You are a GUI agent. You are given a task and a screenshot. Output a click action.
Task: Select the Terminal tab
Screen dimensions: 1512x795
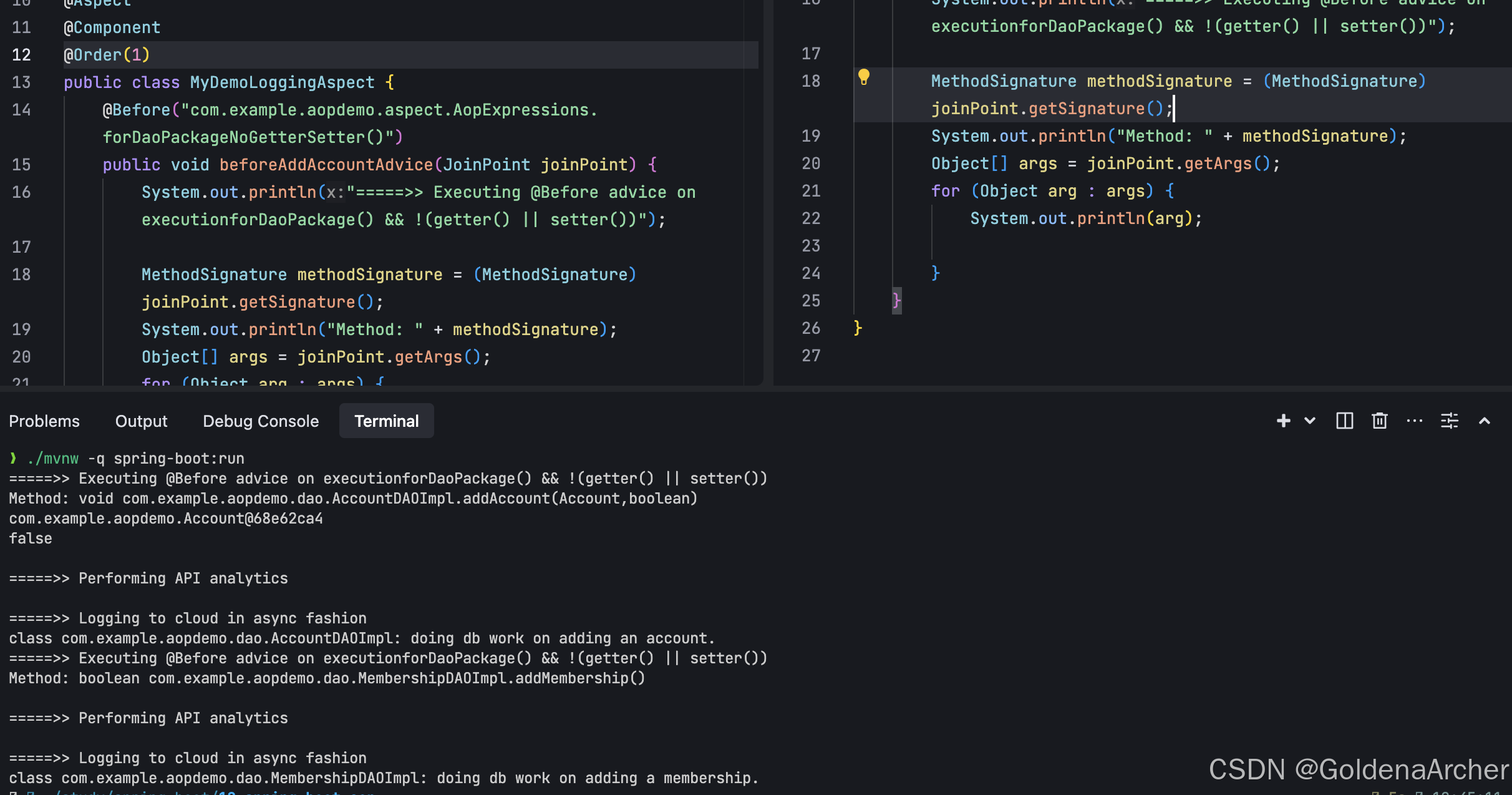point(386,421)
